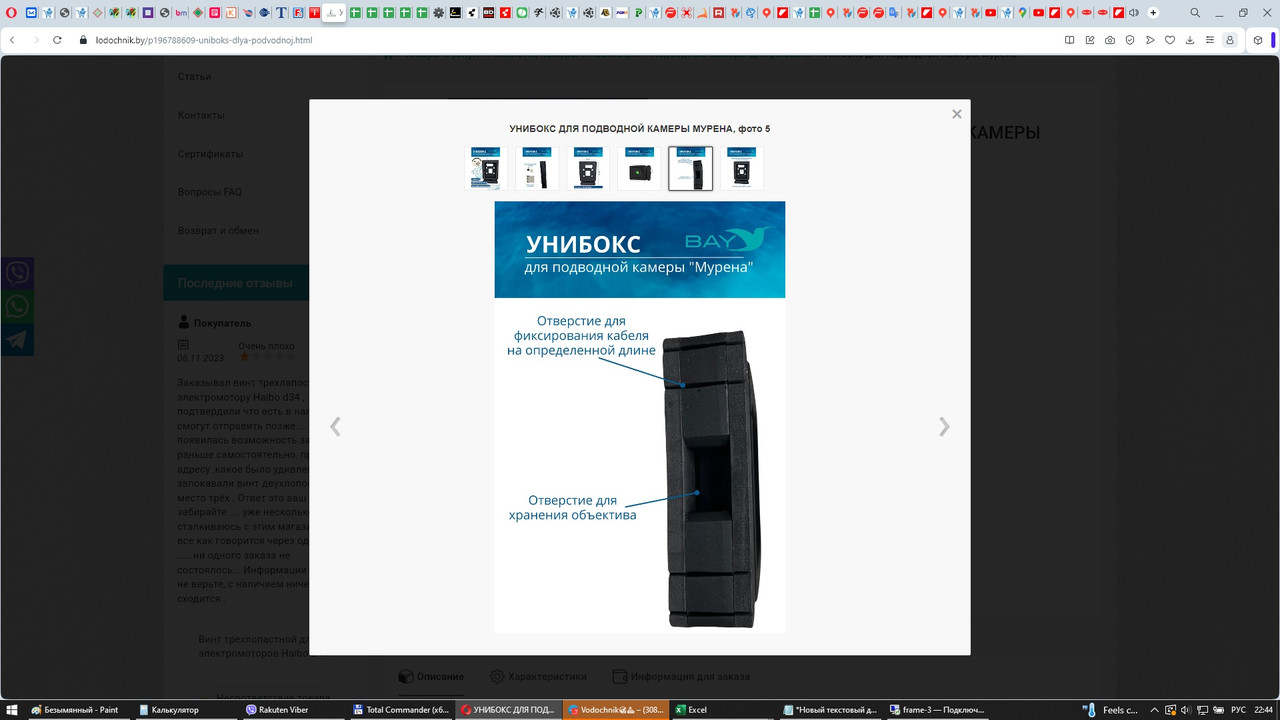Show the previous product photo arrow

pyautogui.click(x=335, y=427)
